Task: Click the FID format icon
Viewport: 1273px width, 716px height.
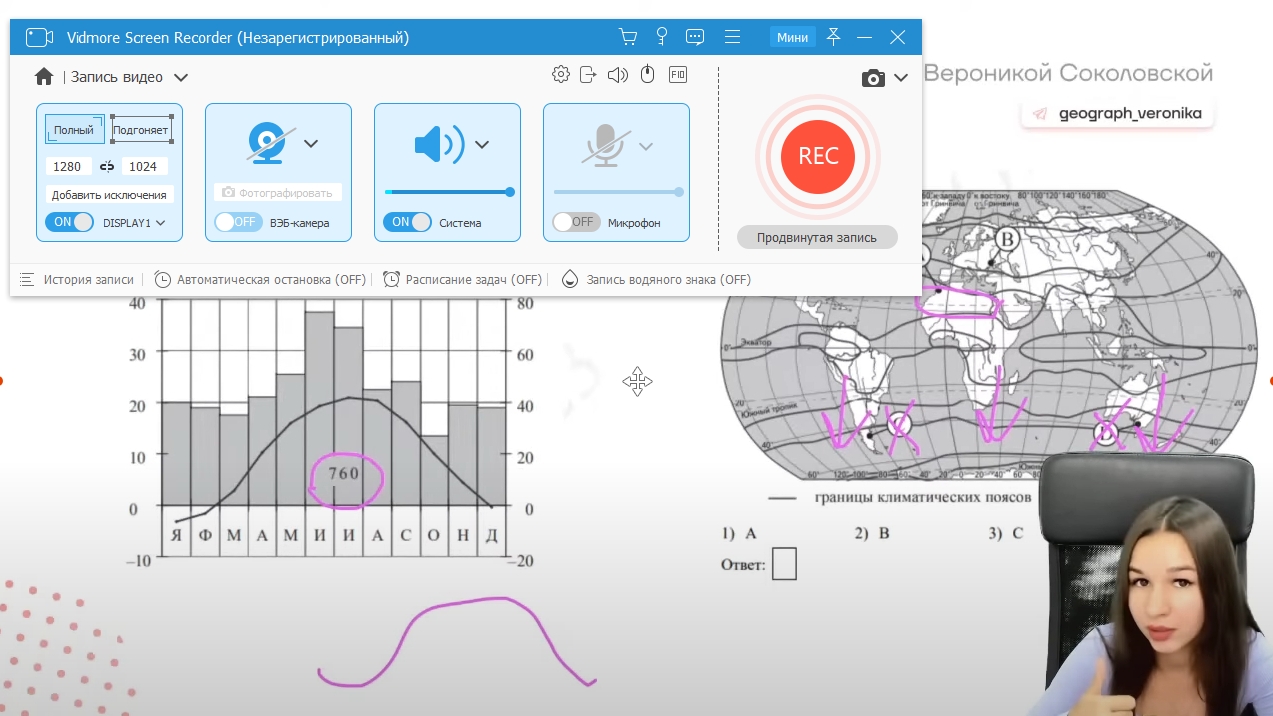Action: tap(678, 75)
